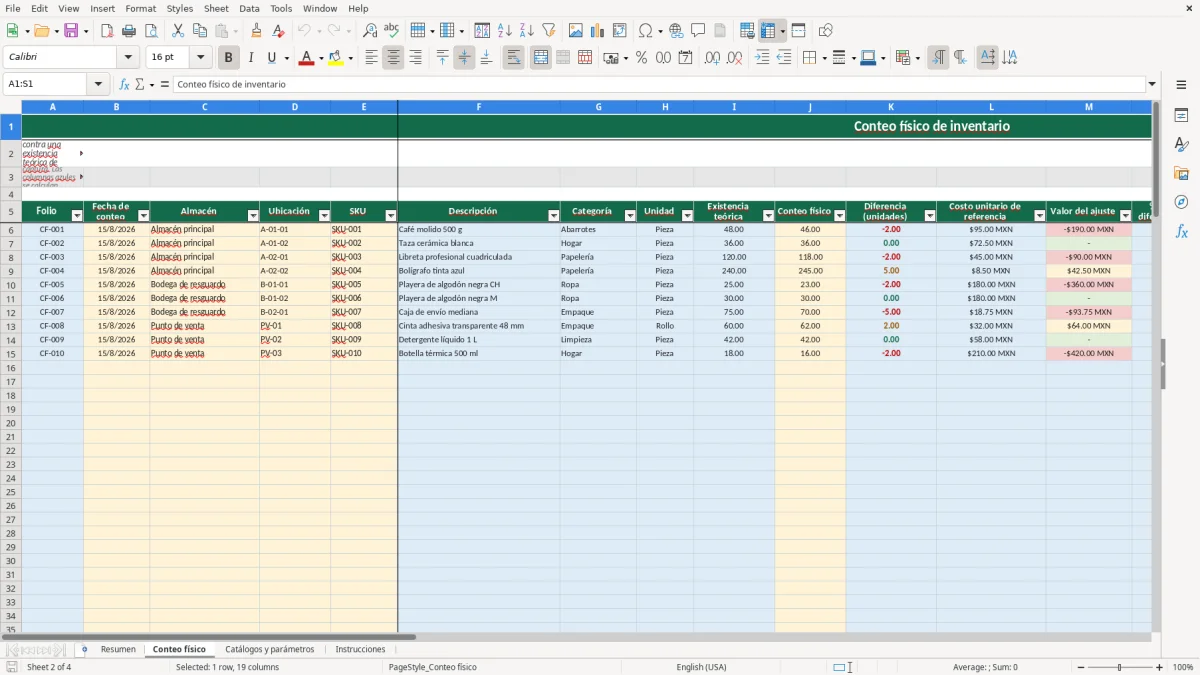Switch to Instrucciones sheet tab
Image resolution: width=1200 pixels, height=675 pixels.
(x=360, y=650)
